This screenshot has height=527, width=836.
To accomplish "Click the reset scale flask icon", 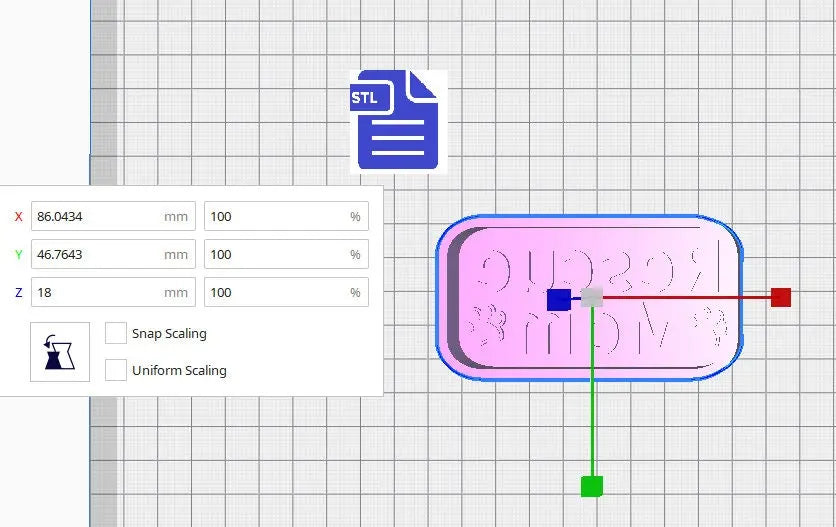I will [60, 351].
